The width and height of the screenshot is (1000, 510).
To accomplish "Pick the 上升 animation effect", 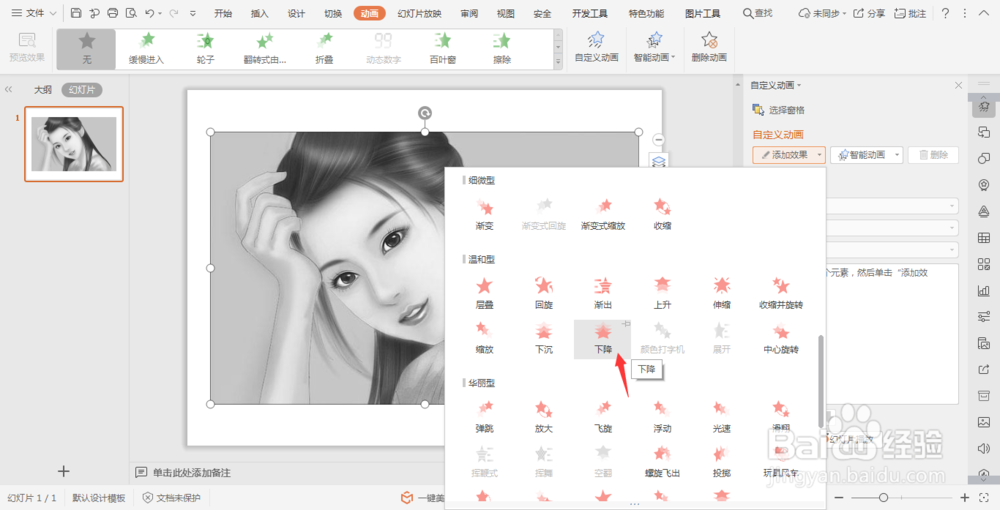I will tap(662, 293).
